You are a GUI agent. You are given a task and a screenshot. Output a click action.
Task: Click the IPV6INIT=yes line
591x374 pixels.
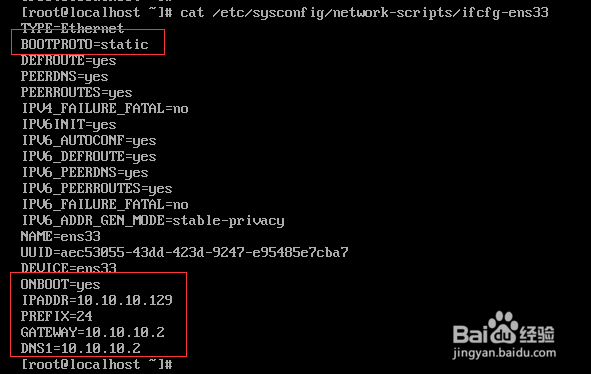69,124
